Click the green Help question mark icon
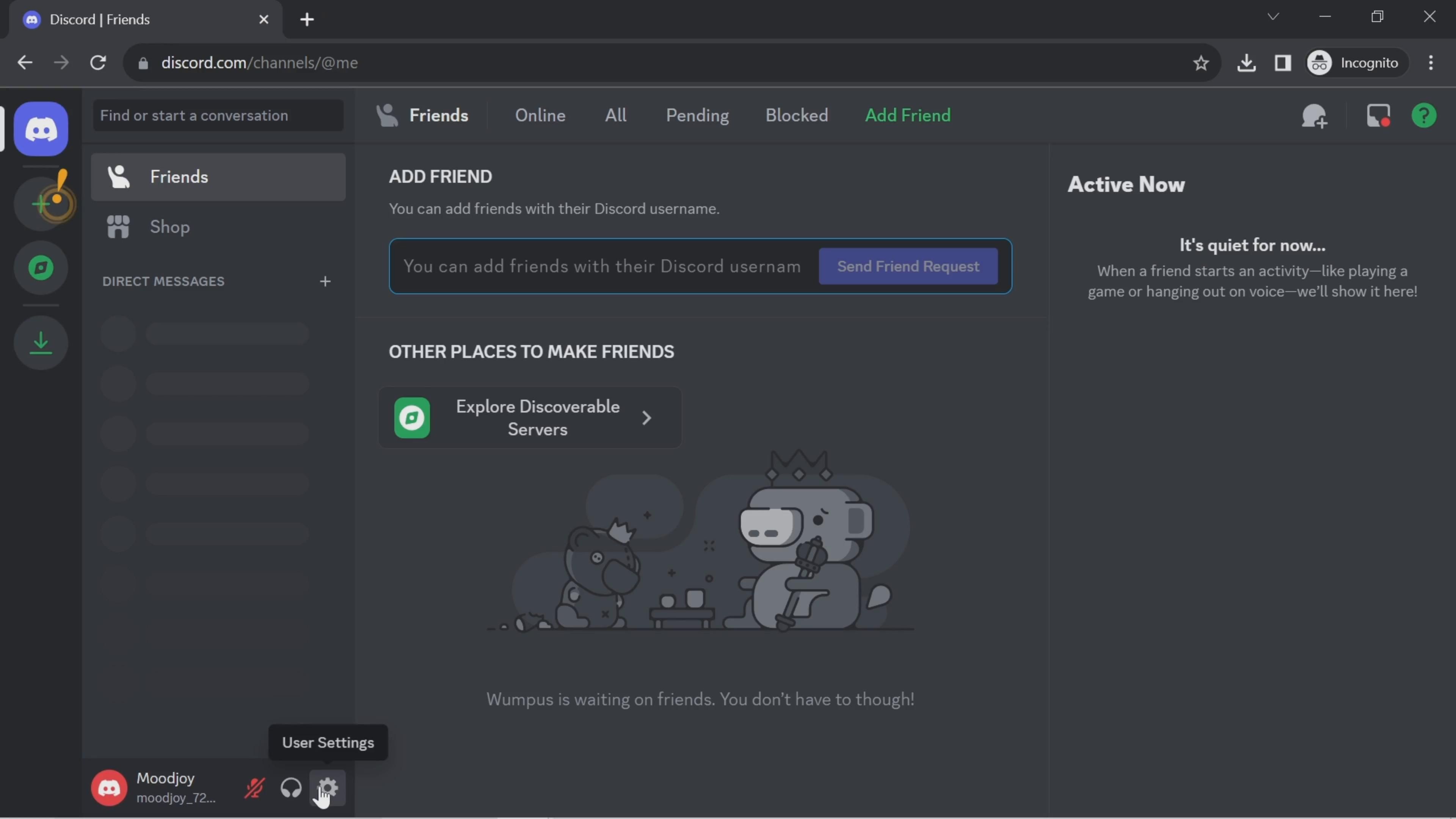Screen dimensions: 1456x819 click(x=1423, y=116)
